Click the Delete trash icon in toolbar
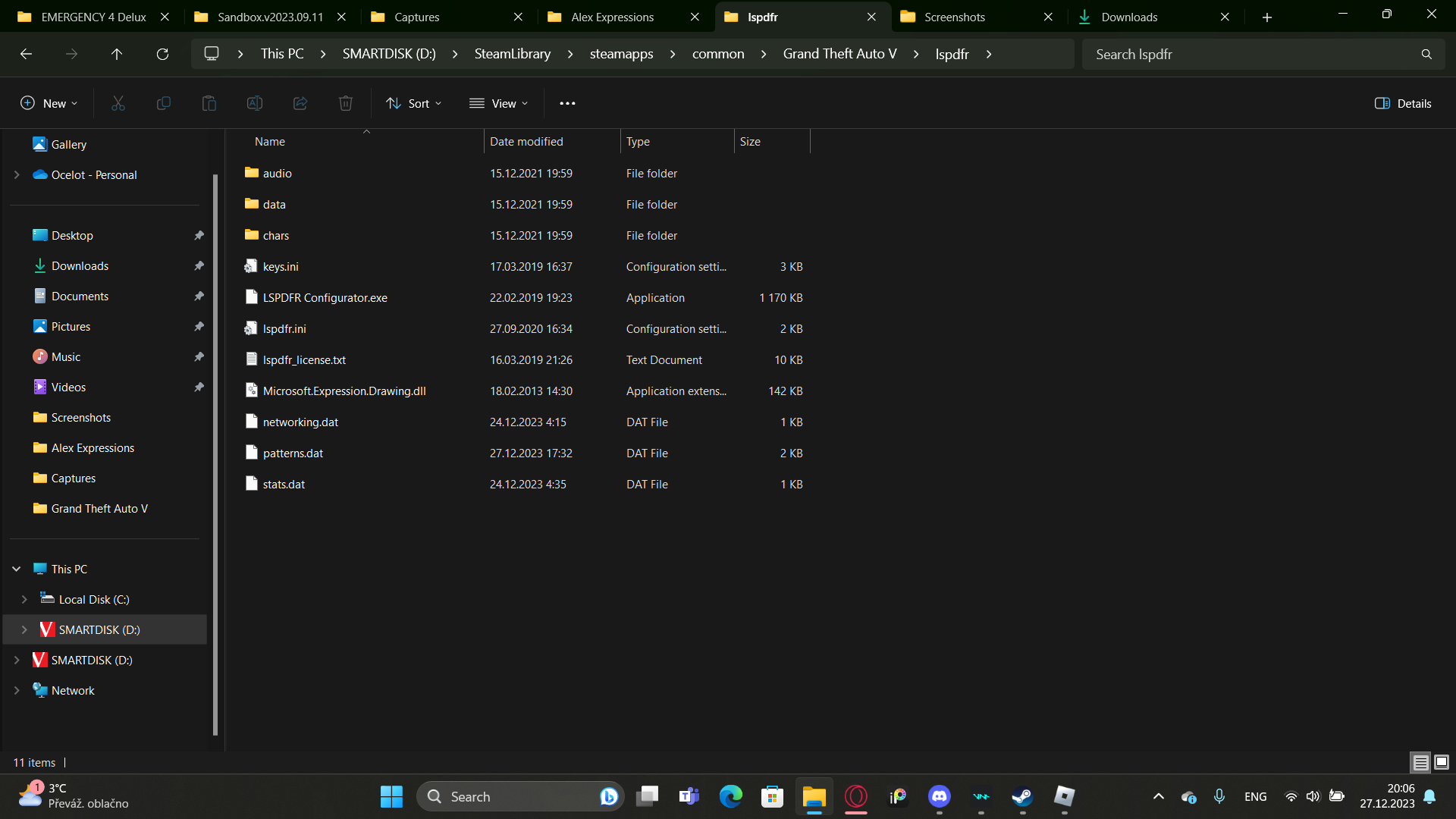 (x=346, y=103)
